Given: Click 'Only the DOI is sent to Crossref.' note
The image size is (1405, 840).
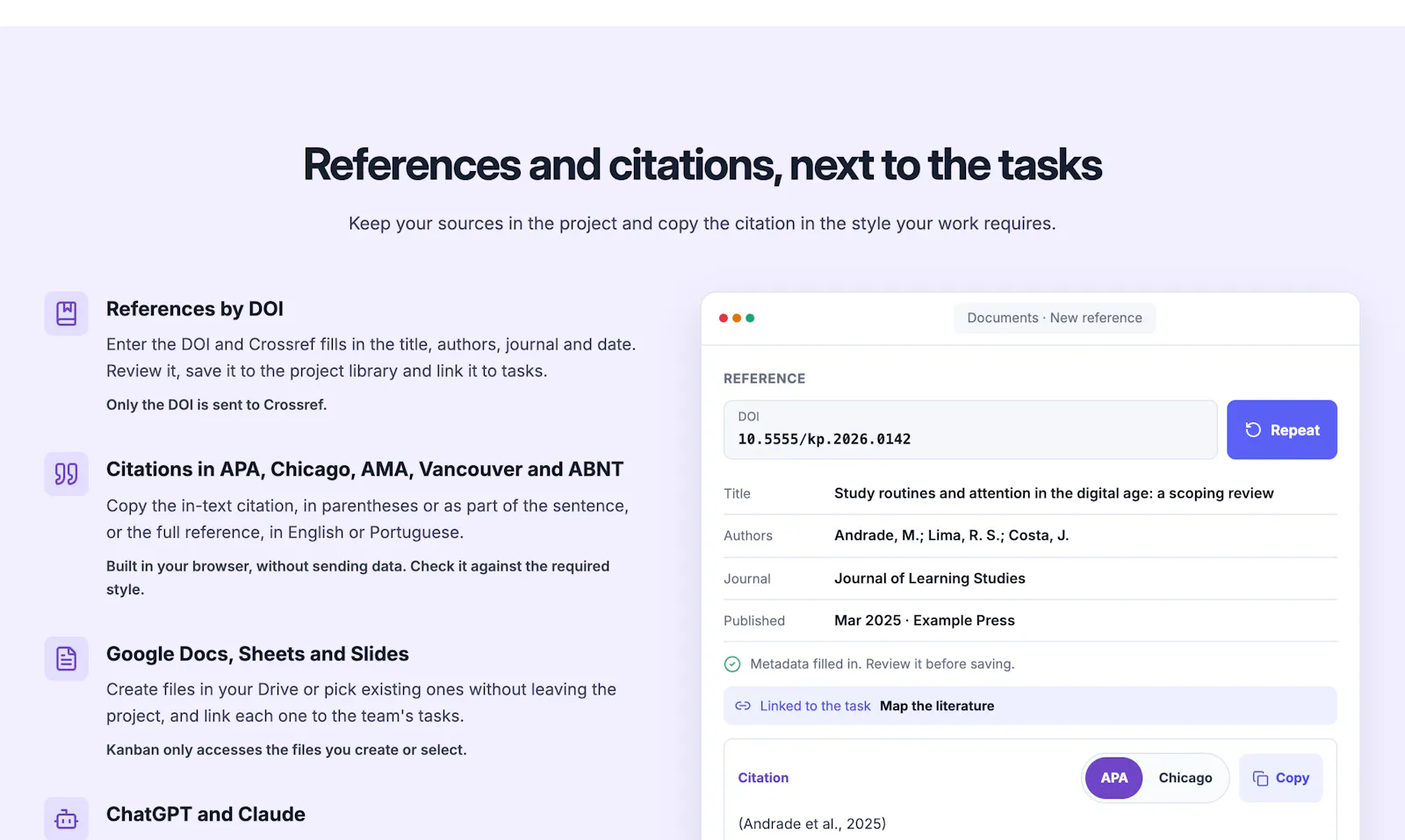Looking at the screenshot, I should click(x=216, y=405).
